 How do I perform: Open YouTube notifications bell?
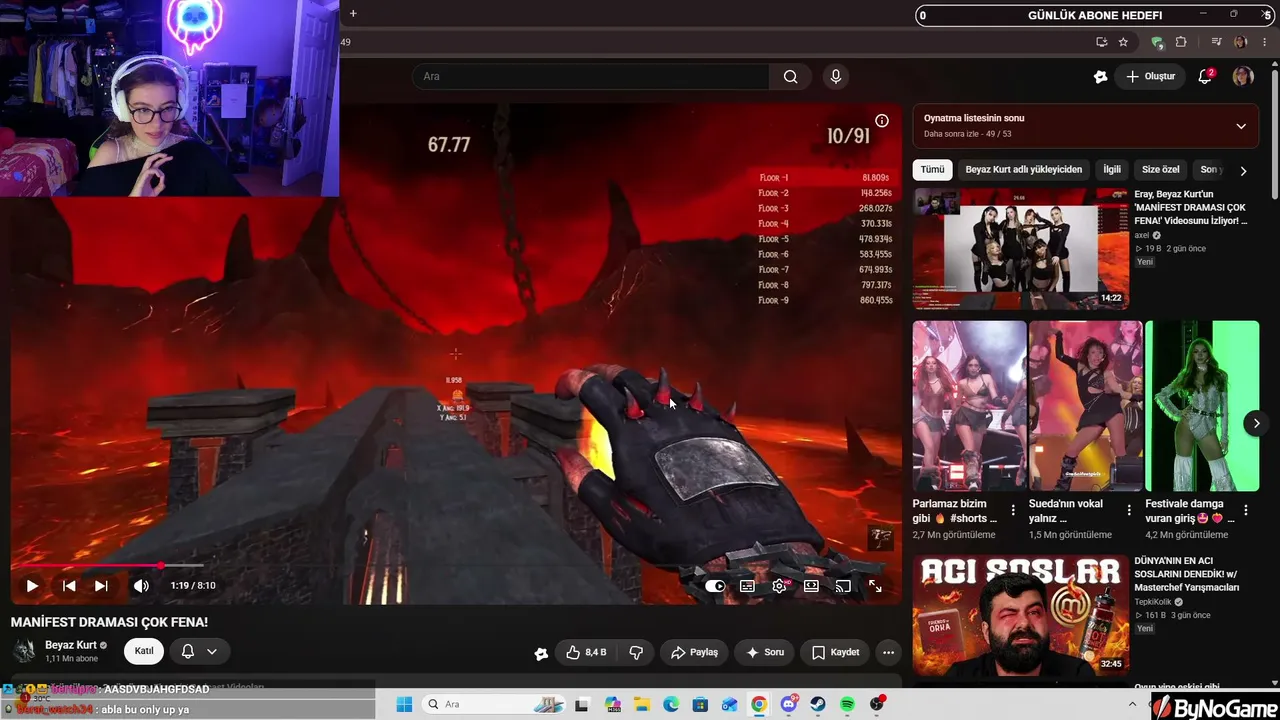(x=1205, y=77)
